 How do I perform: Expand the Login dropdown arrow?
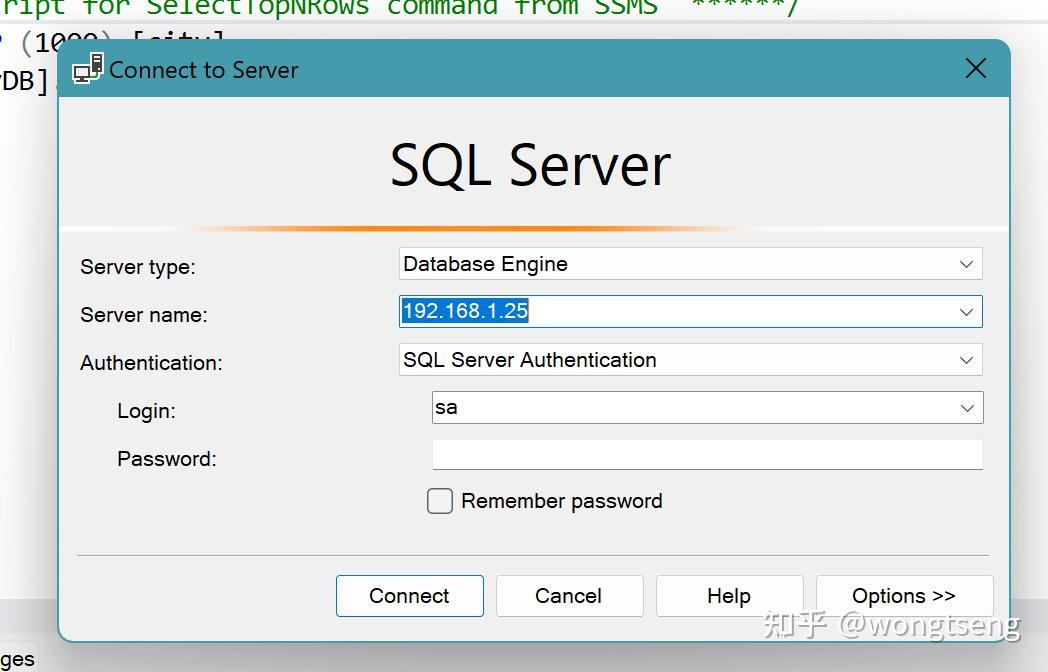click(965, 407)
